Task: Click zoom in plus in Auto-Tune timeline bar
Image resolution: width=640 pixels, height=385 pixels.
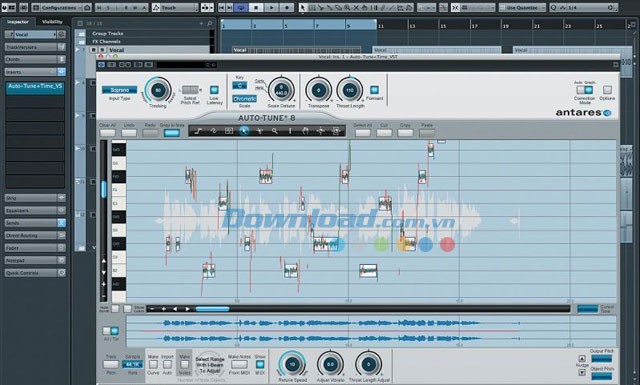Action: point(164,309)
